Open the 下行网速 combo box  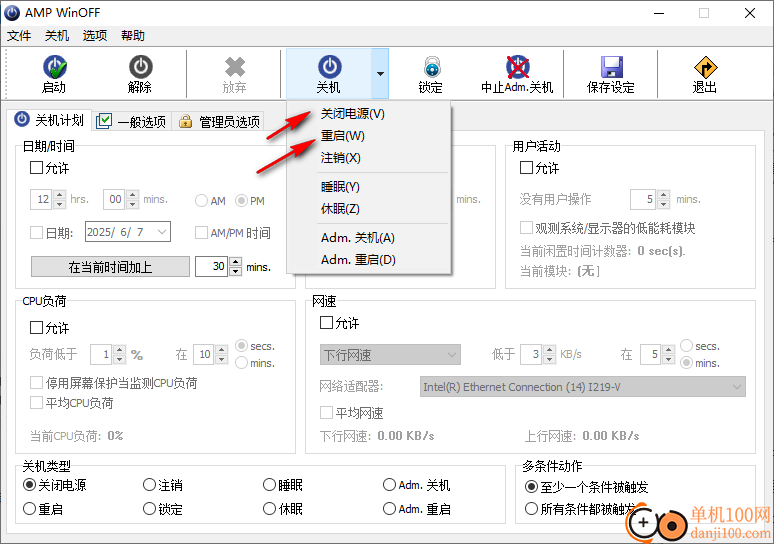[x=390, y=354]
